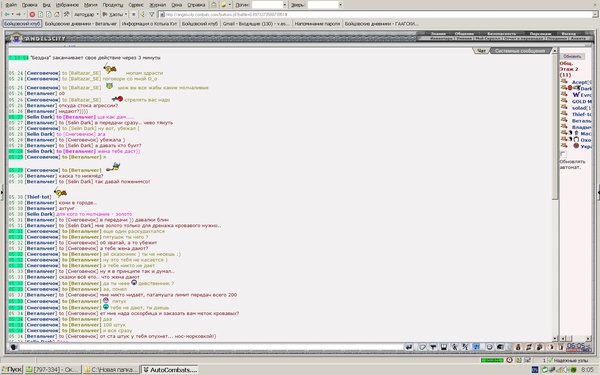Open the address bar URL dropdown arrow

[x=595, y=15]
